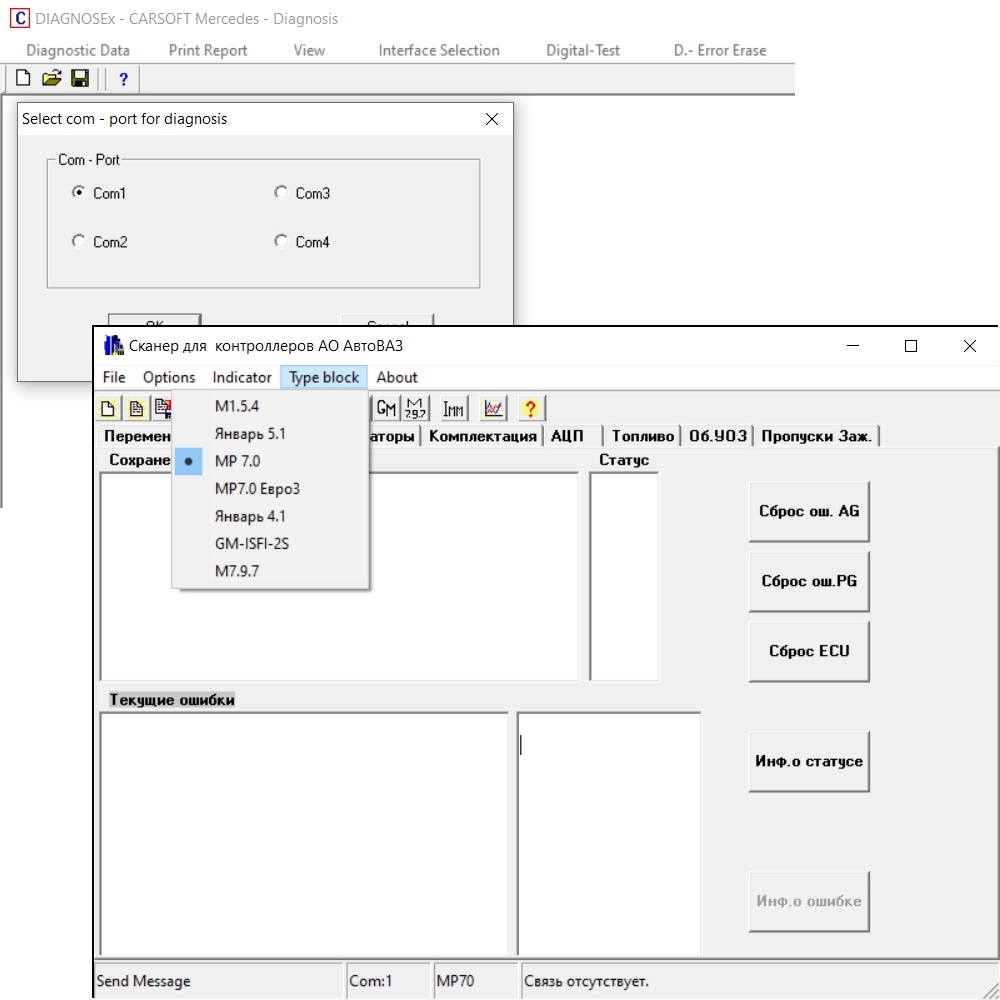Click the New file icon in CARSOFT toolbar

tap(23, 79)
